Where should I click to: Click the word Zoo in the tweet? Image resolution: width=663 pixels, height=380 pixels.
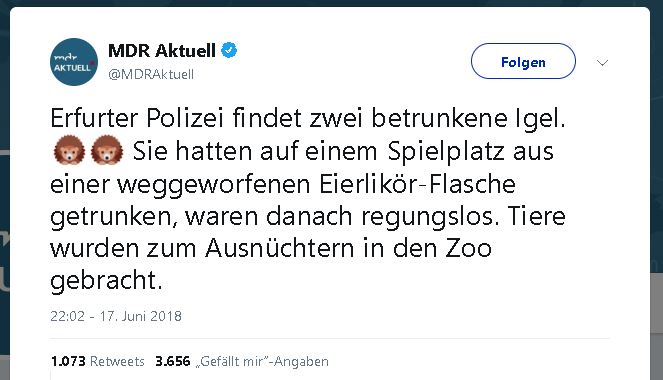(468, 248)
